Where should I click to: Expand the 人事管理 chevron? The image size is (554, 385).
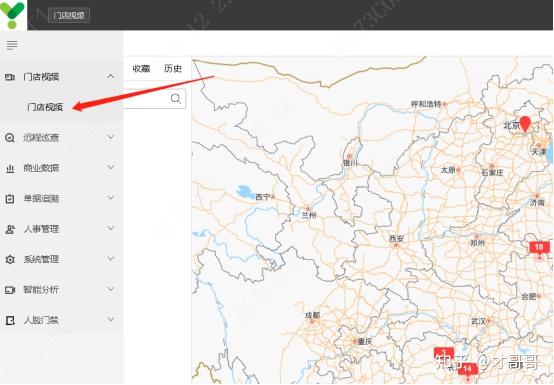click(x=111, y=228)
